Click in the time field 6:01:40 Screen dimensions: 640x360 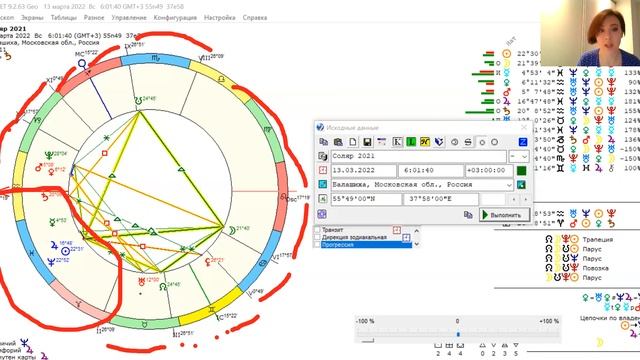pos(431,171)
